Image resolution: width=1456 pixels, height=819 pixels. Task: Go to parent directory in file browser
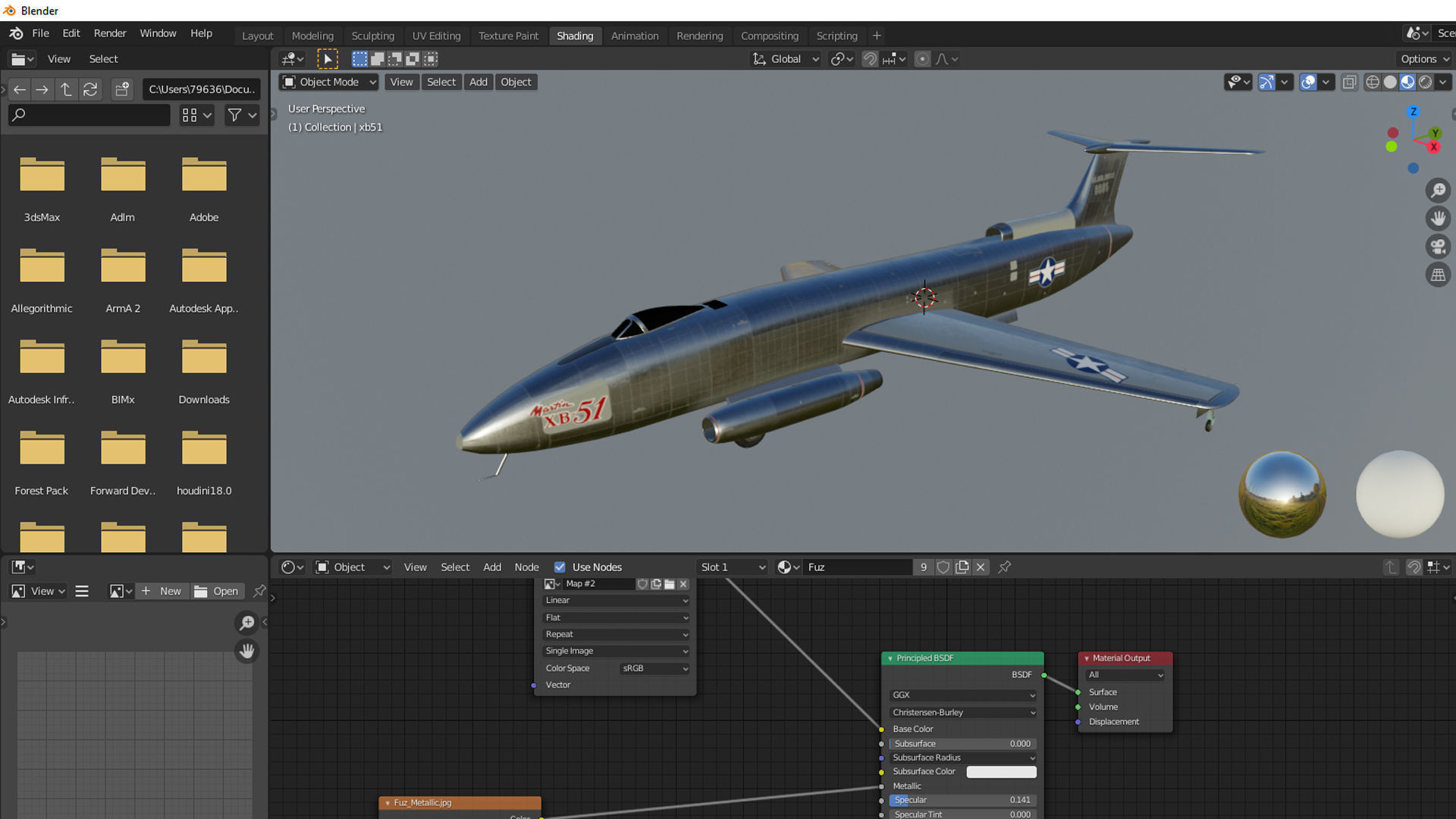point(66,89)
